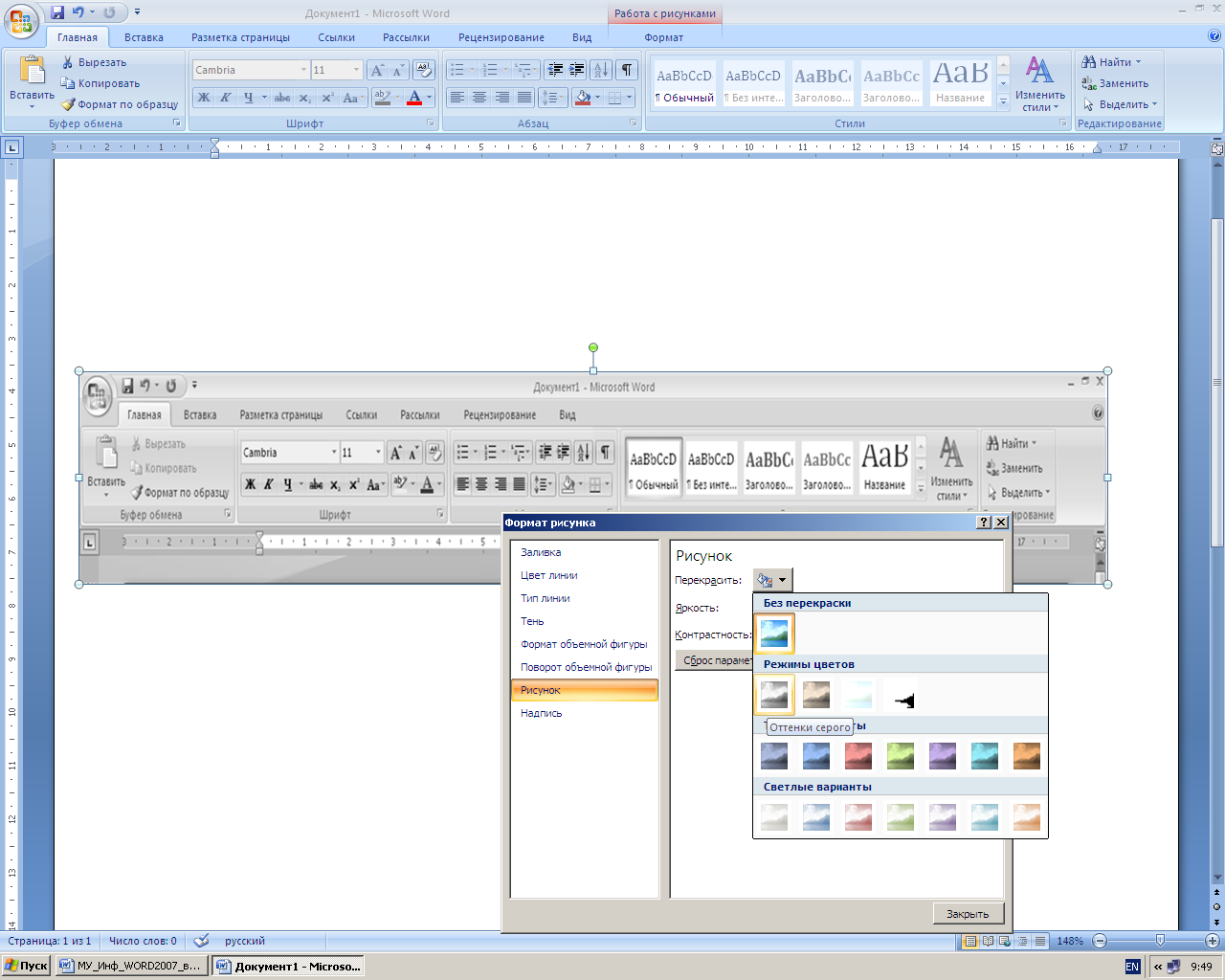This screenshot has height=980, width=1225.
Task: Switch to Full Screen Reading view icon
Action: coord(989,941)
